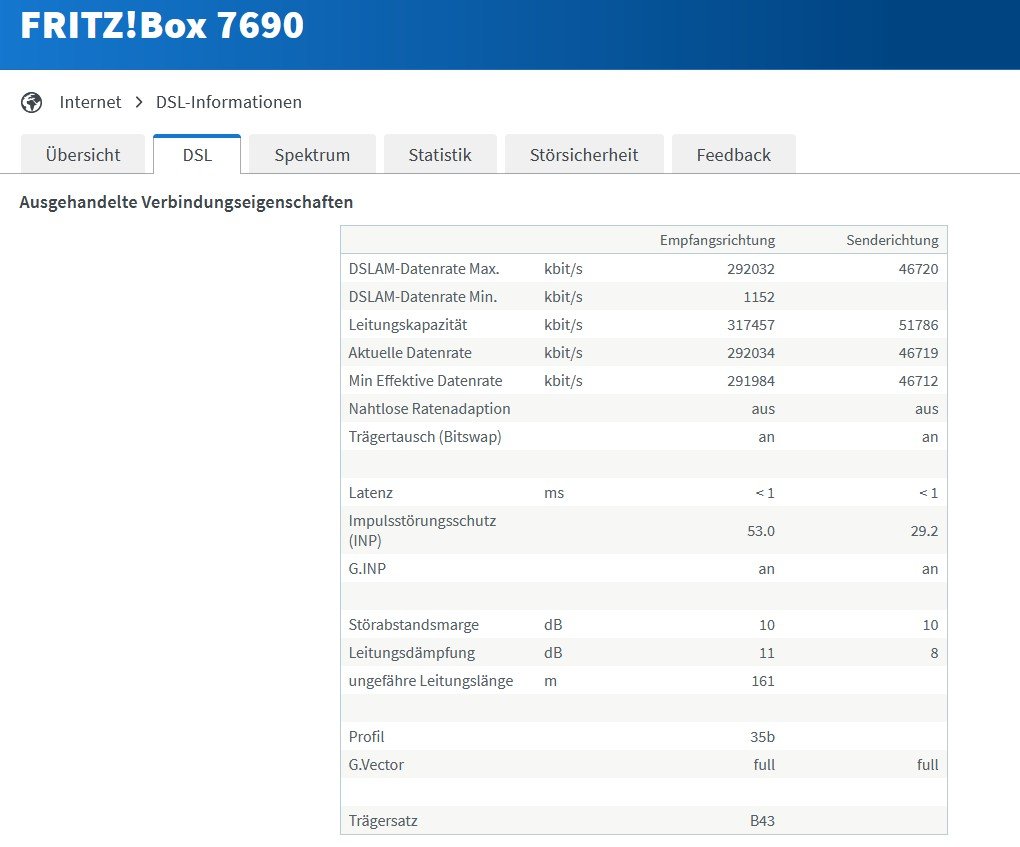This screenshot has width=1020, height=847.
Task: Click the value 292032
Action: [751, 269]
